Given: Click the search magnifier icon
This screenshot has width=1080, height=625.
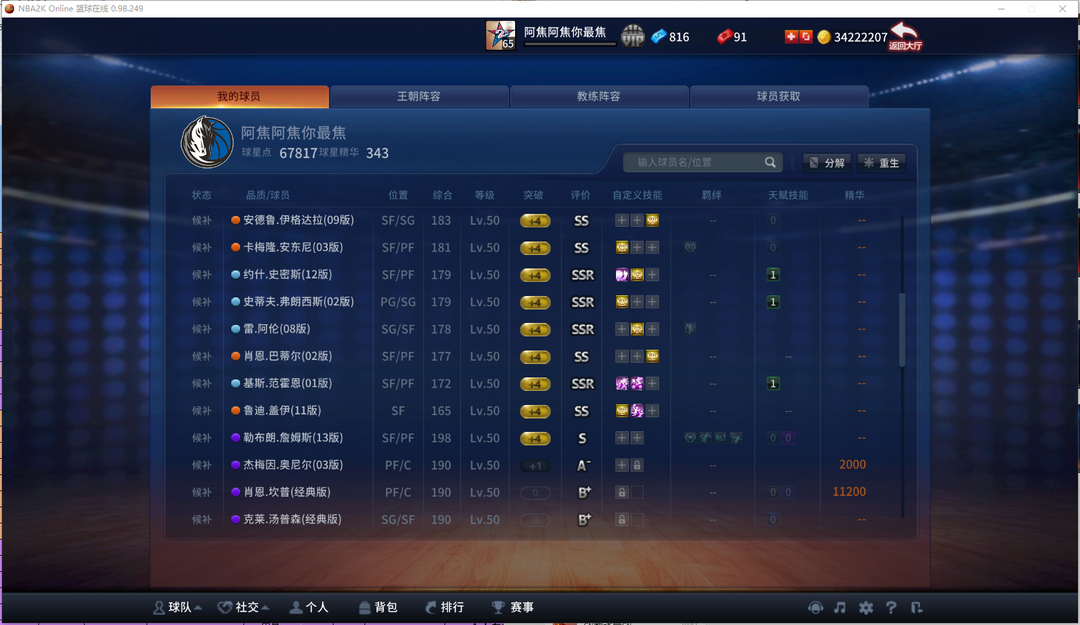Looking at the screenshot, I should pyautogui.click(x=770, y=162).
